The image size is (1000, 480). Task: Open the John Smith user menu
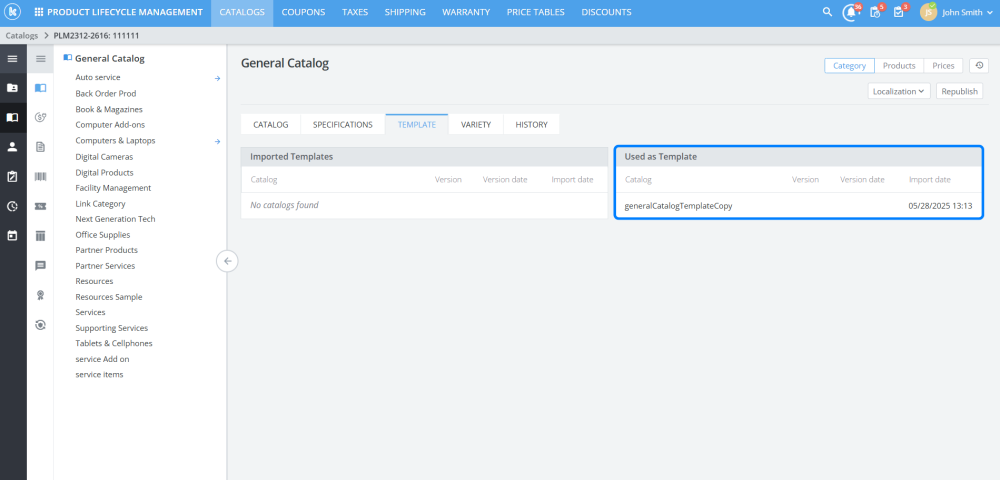tap(969, 12)
